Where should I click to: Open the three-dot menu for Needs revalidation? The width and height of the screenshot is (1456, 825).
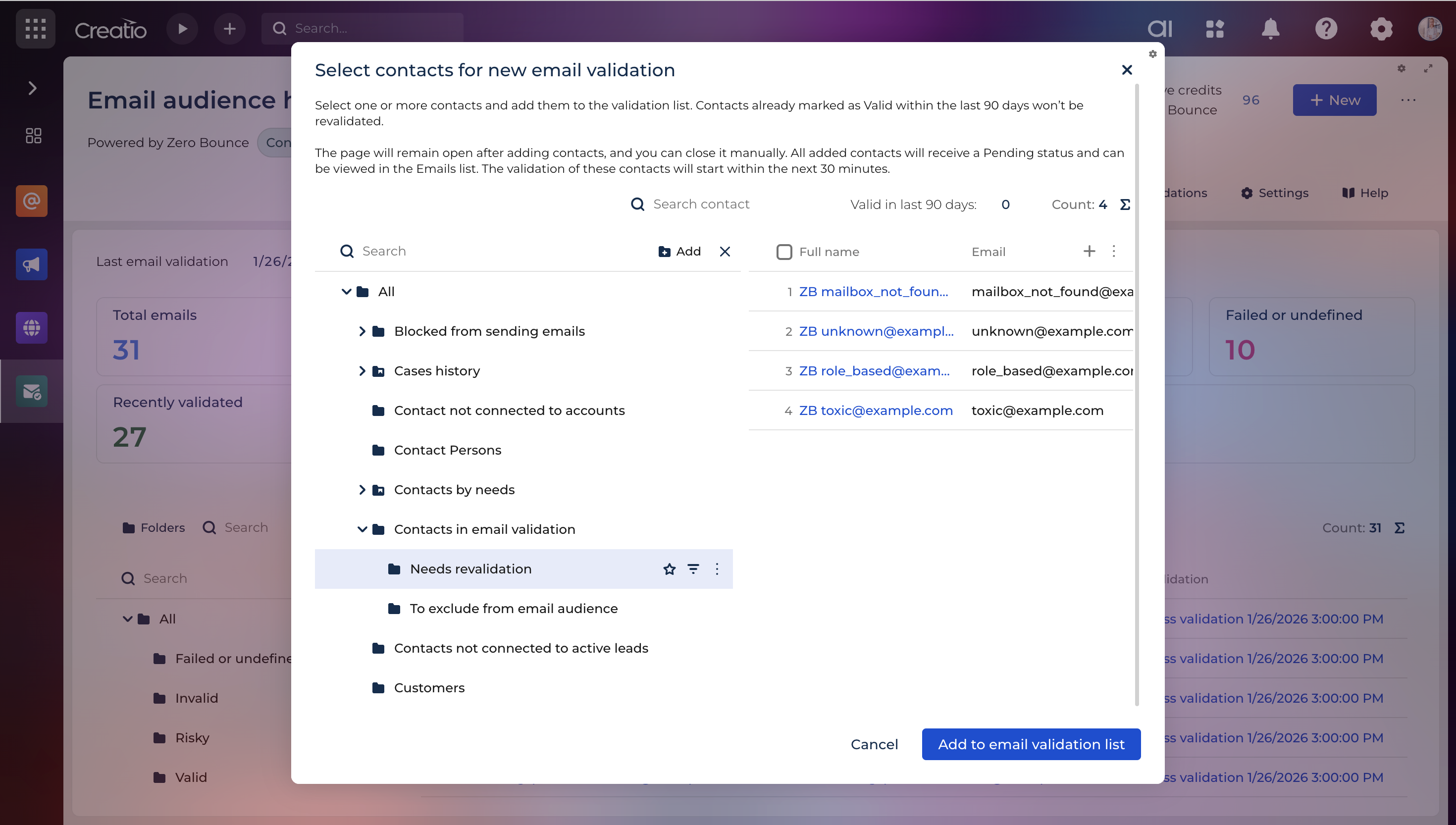pyautogui.click(x=717, y=569)
